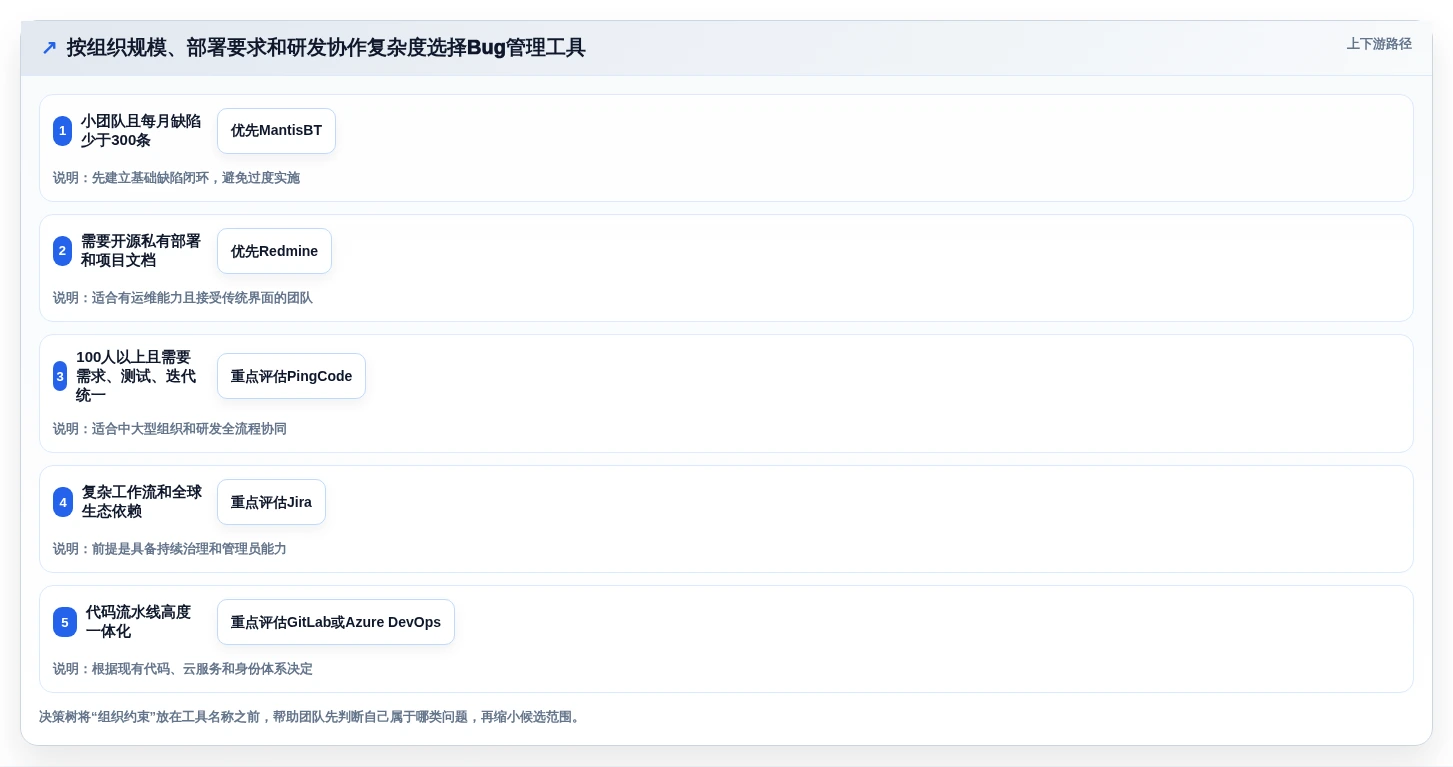Click step number badge 4

(x=63, y=502)
